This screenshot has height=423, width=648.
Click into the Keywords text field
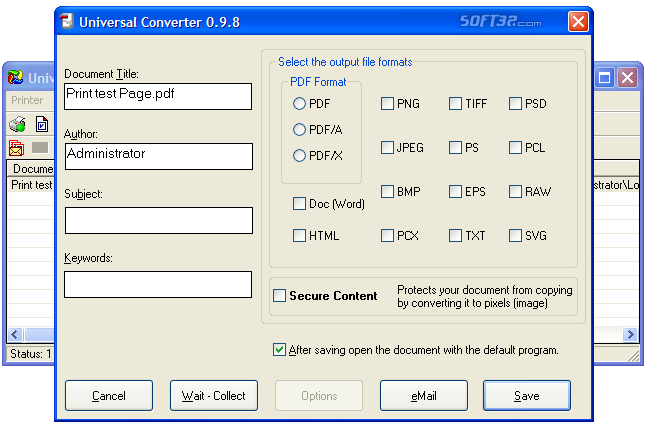pos(158,284)
